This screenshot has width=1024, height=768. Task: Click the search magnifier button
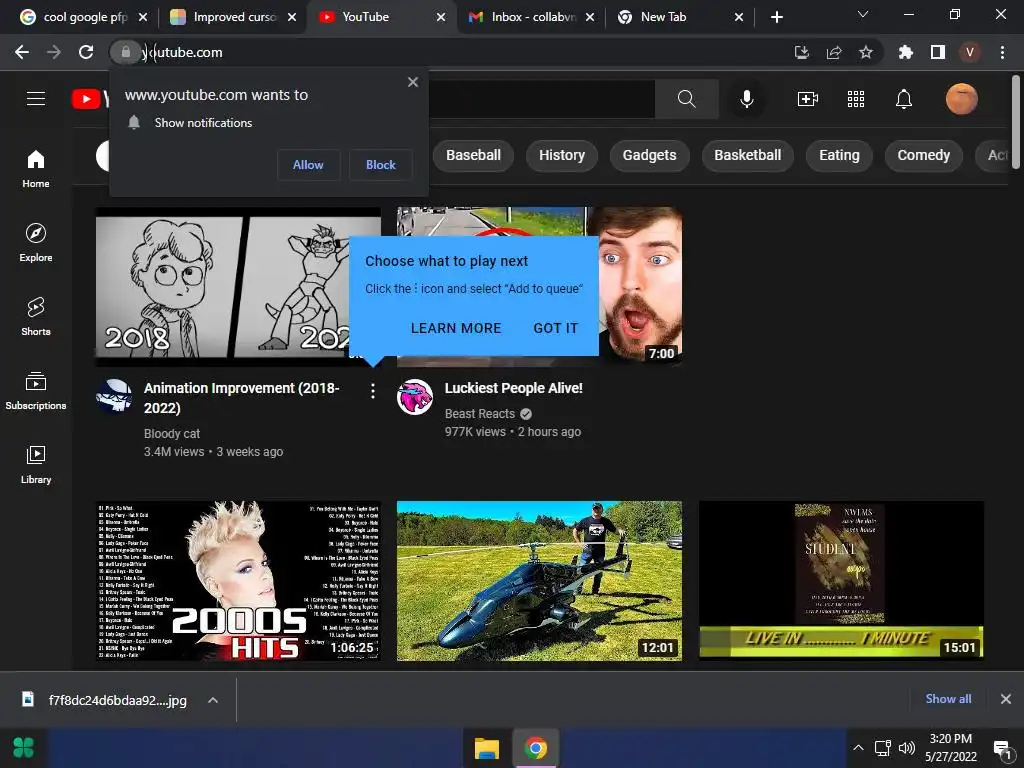coord(686,99)
